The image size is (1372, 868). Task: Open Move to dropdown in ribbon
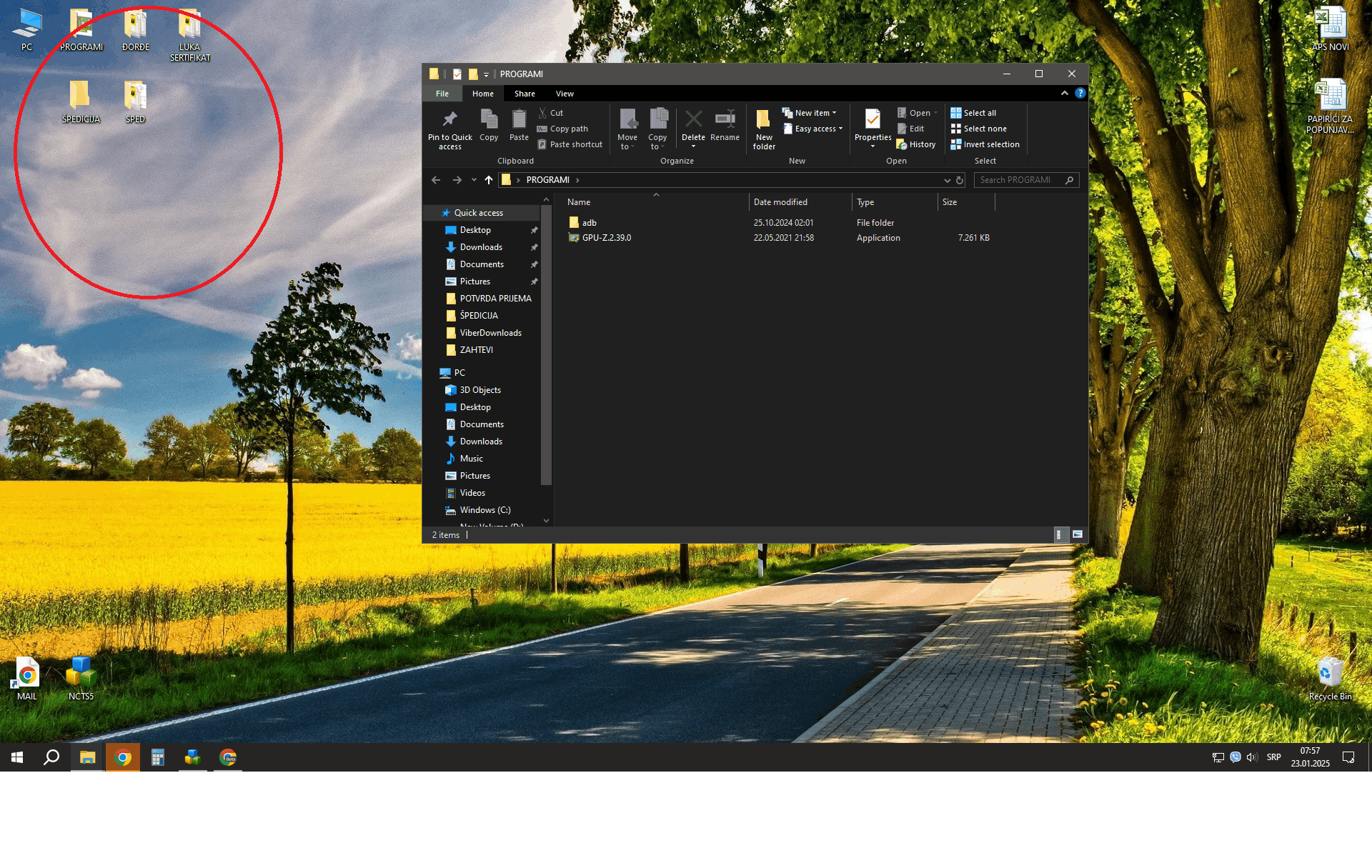[627, 129]
